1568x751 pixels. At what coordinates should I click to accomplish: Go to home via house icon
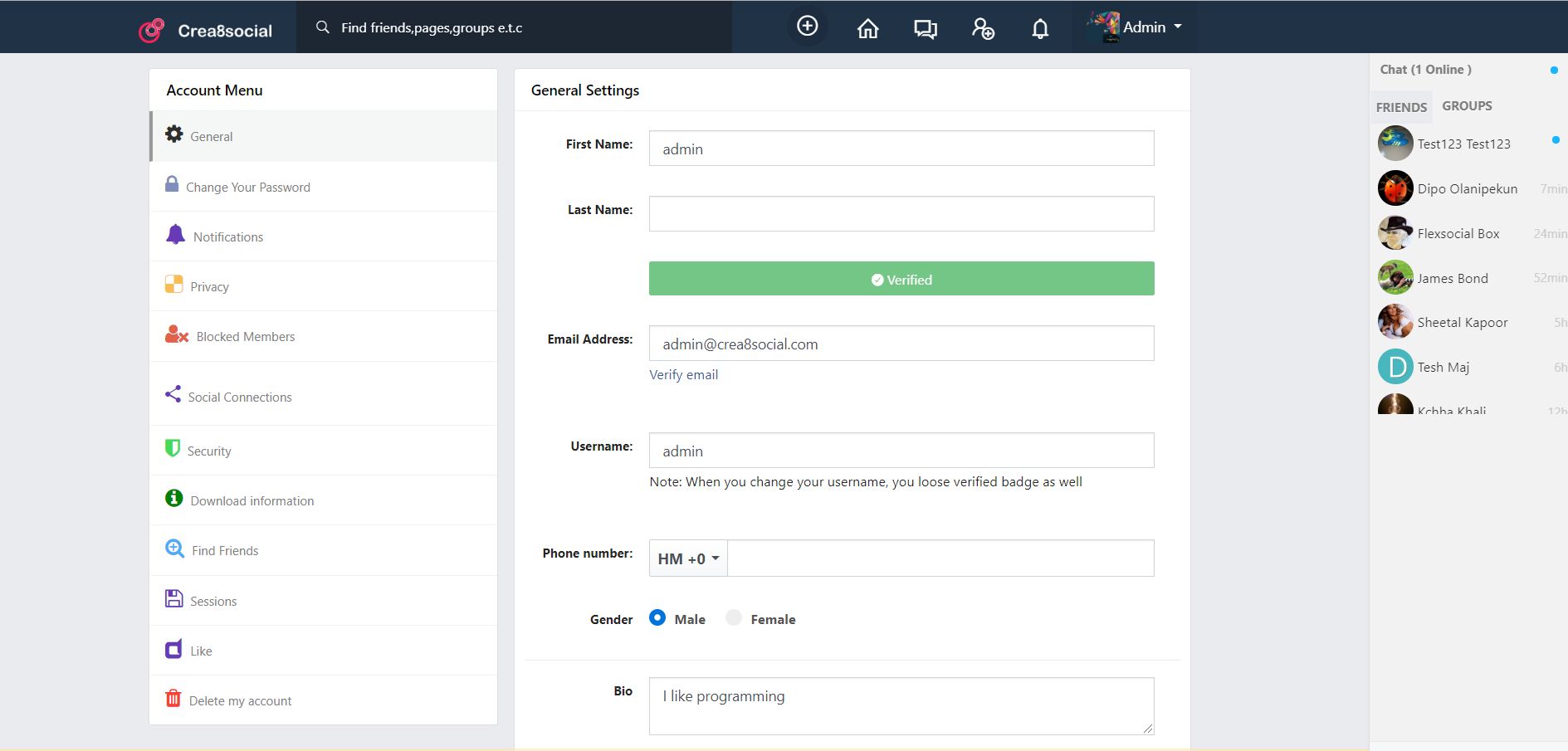click(867, 29)
